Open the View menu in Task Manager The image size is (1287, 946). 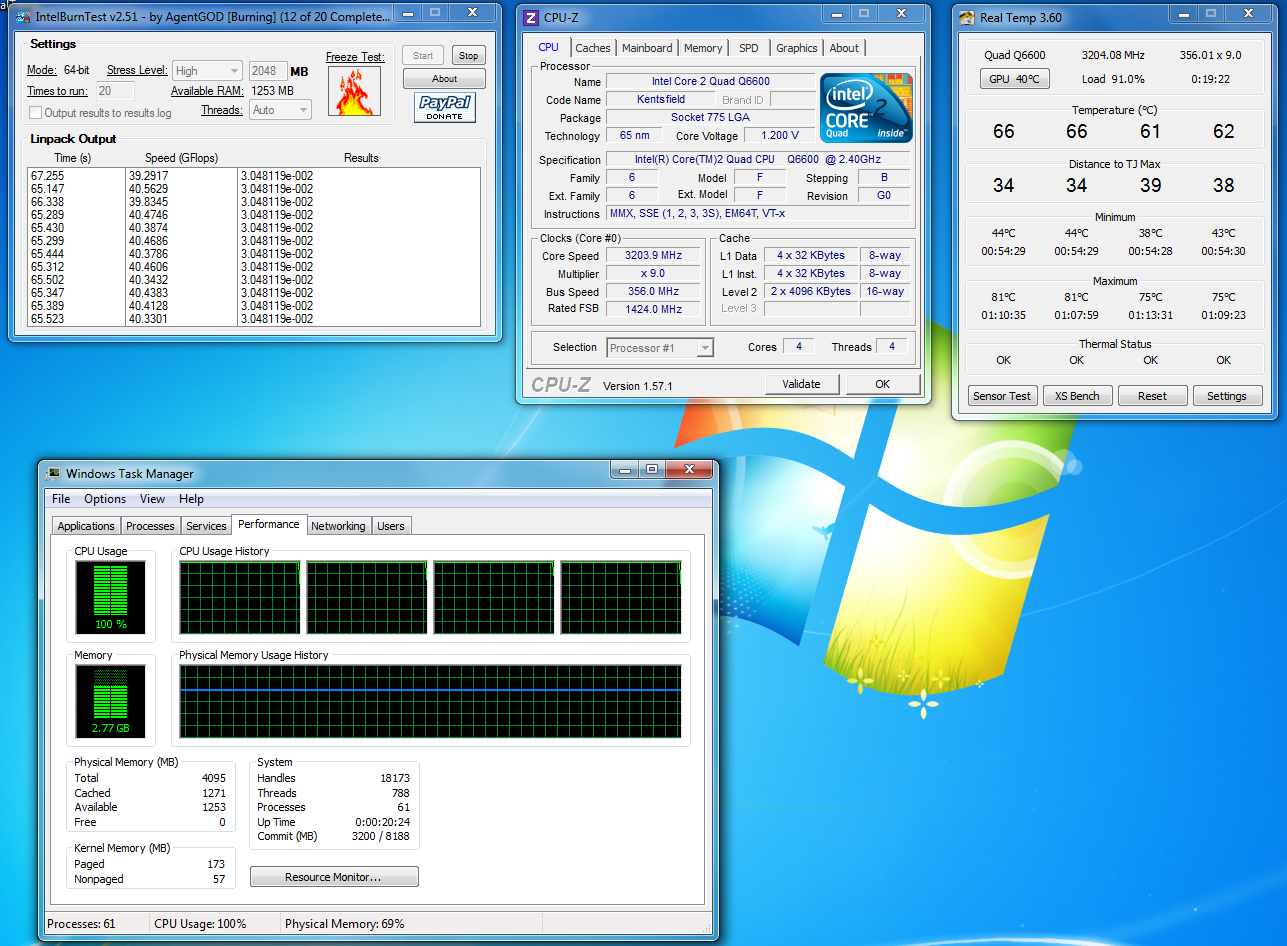[x=152, y=499]
